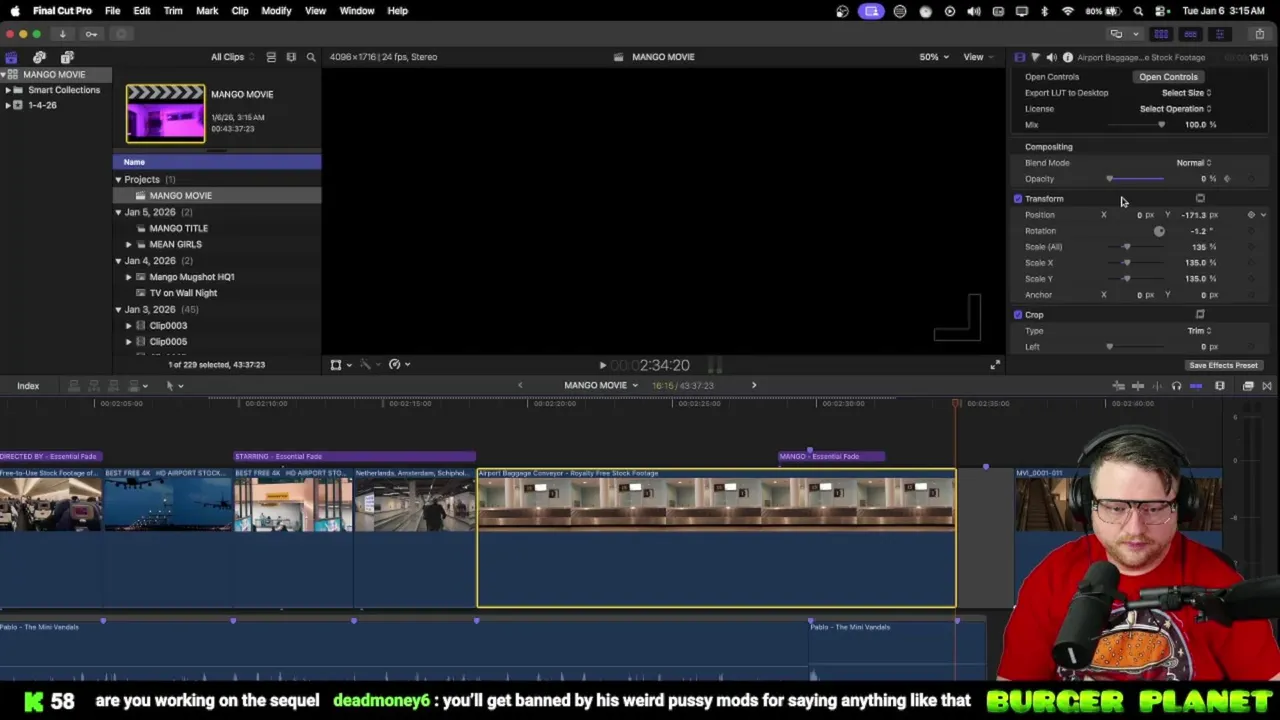Screen dimensions: 1280x720
Task: Click the viewer play button
Action: (x=602, y=365)
